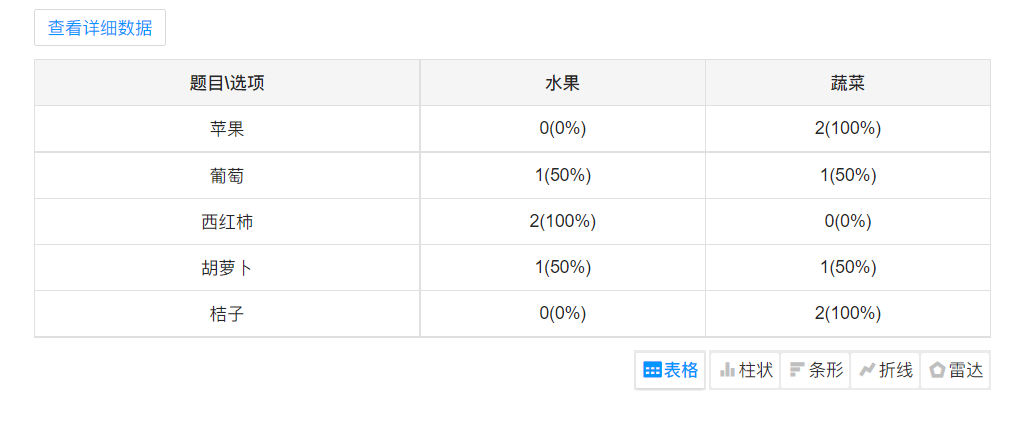Click the 题目\选项 header cell

227,83
